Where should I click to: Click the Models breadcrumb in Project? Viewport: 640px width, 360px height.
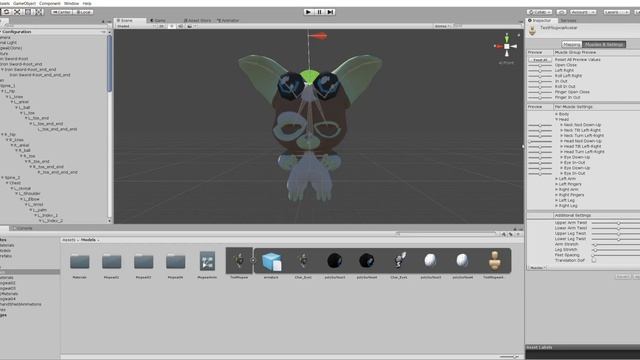[x=88, y=240]
